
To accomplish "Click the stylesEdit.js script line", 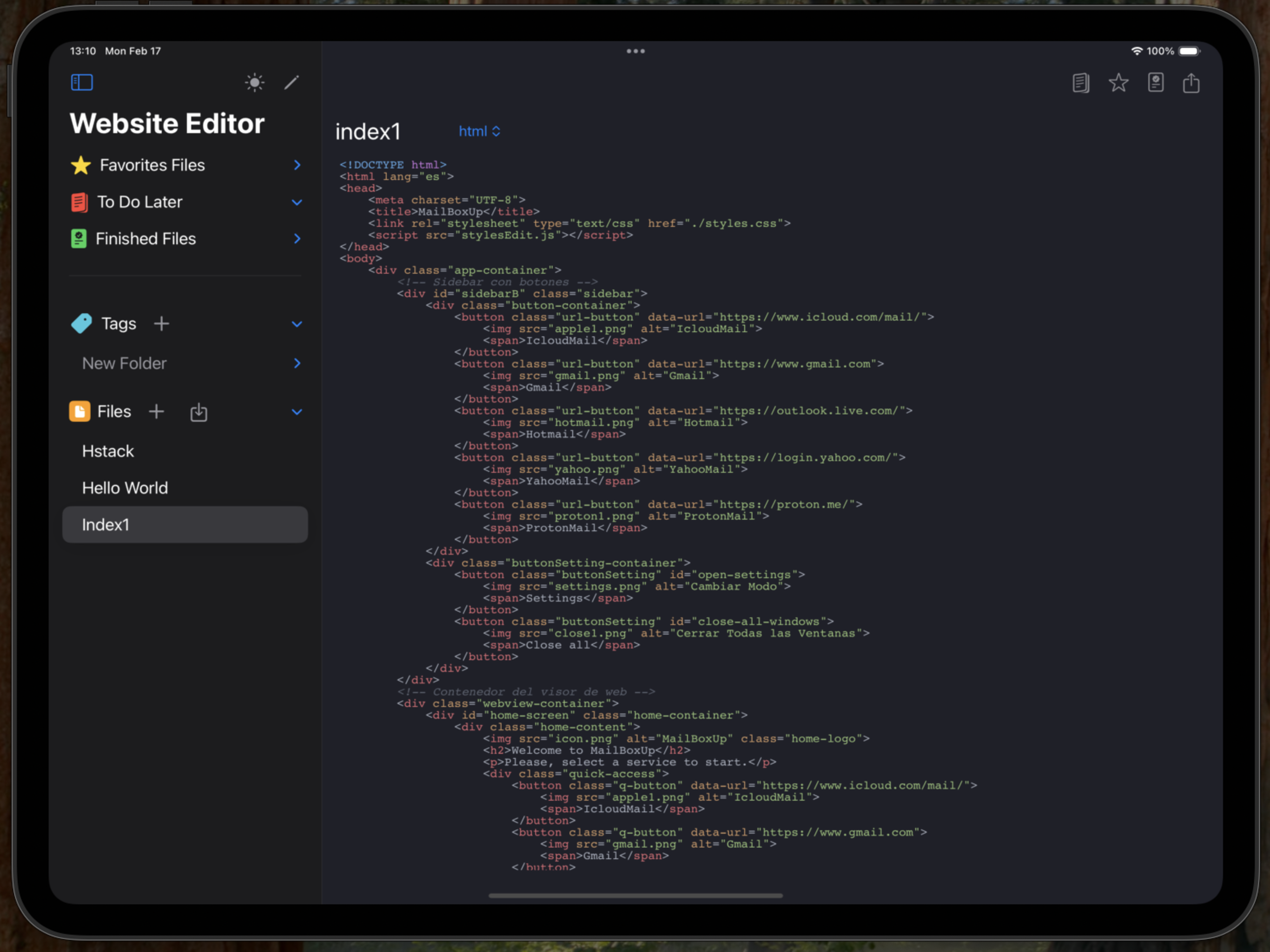I will pyautogui.click(x=501, y=235).
